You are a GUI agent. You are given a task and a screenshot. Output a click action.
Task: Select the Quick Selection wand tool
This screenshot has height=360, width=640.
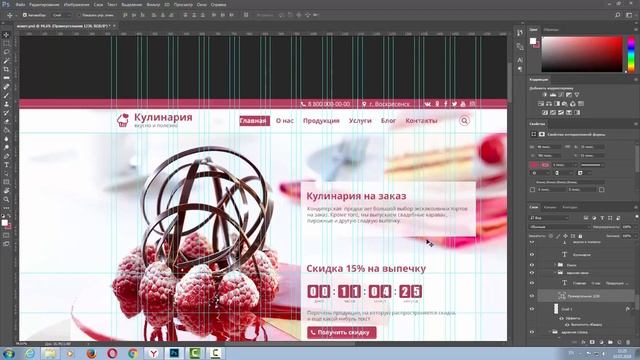6,61
